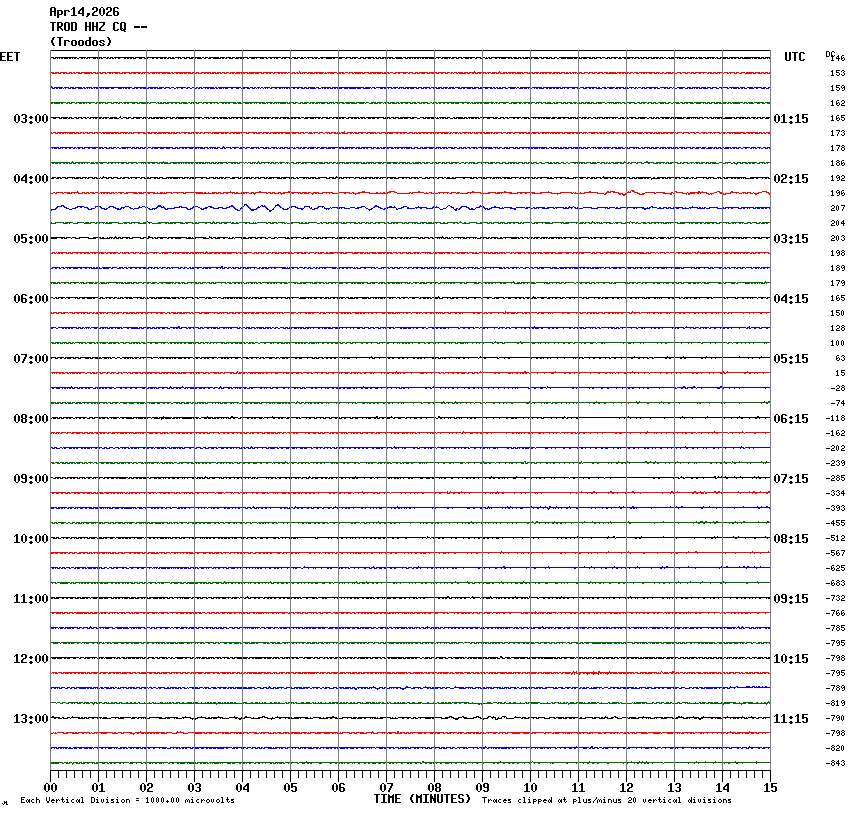The image size is (850, 814).
Task: Select the 11:15 UTC time label
Action: click(791, 719)
